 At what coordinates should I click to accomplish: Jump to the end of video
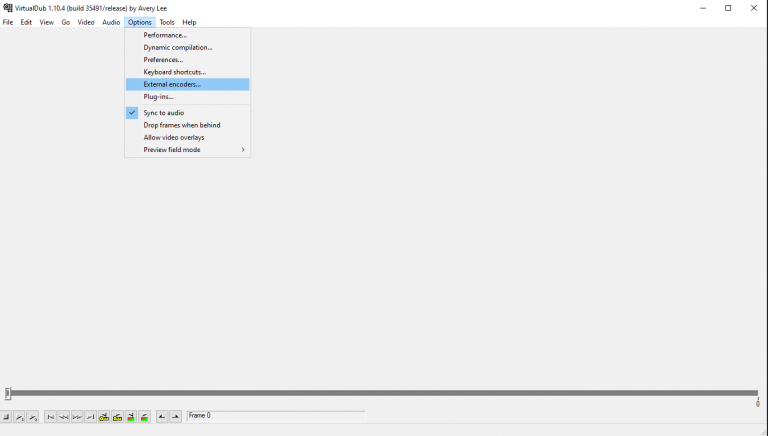(91, 417)
